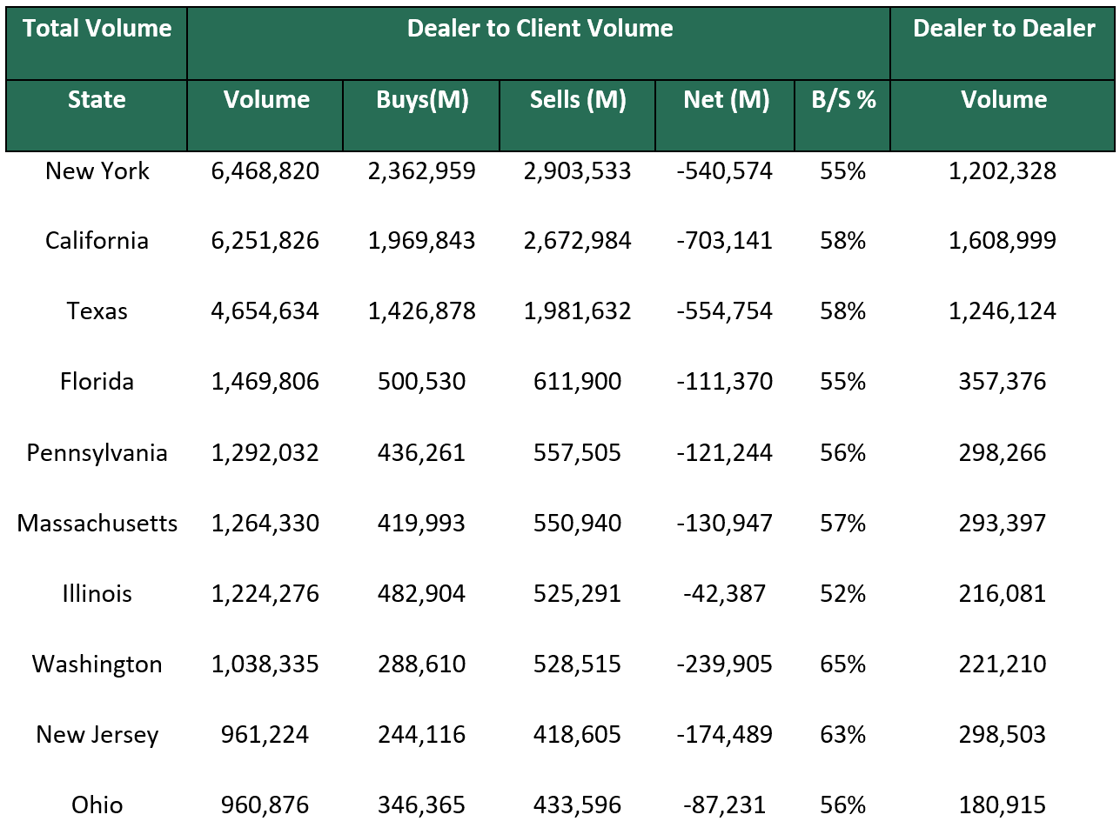1120x828 pixels.
Task: Select New Jersey's dealer volume 298,503
Action: pos(1001,734)
